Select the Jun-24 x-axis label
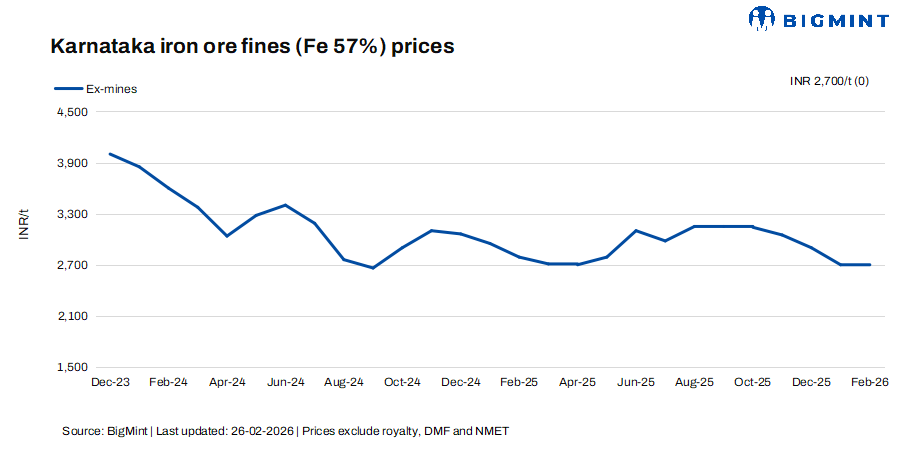 [286, 382]
